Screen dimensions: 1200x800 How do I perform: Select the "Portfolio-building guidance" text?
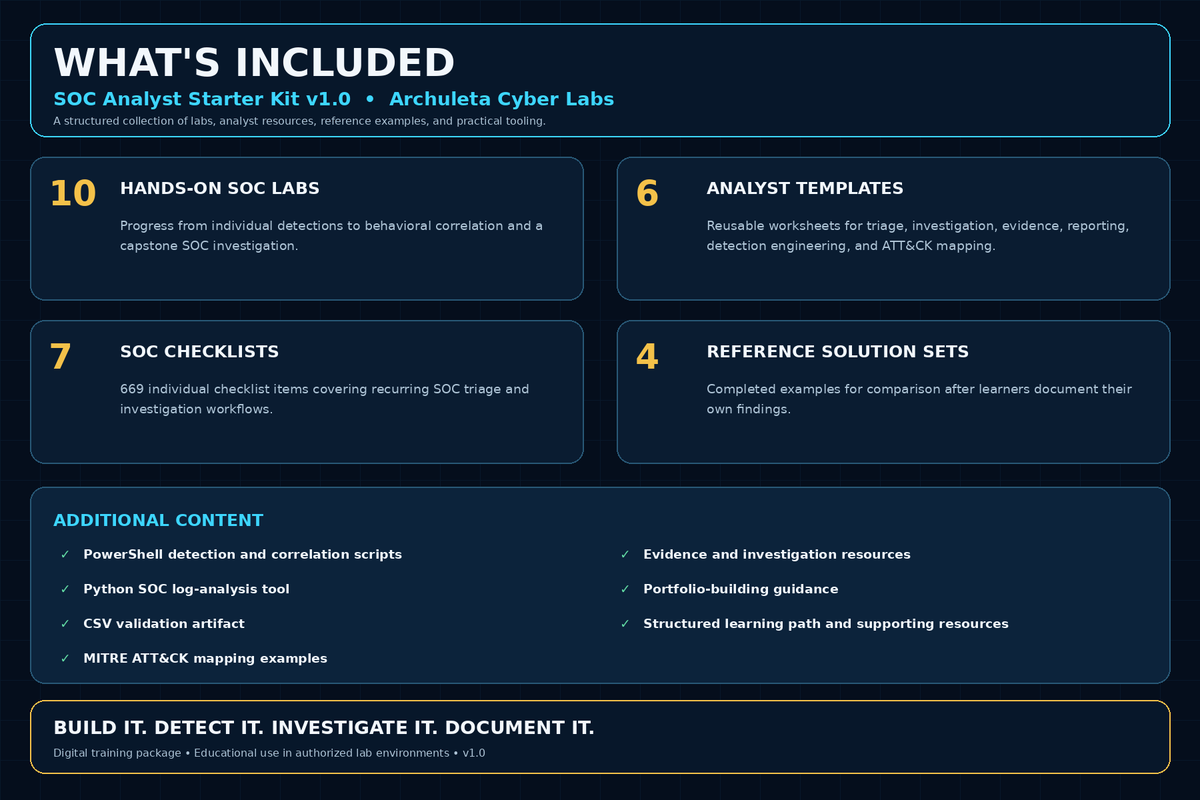click(x=741, y=589)
